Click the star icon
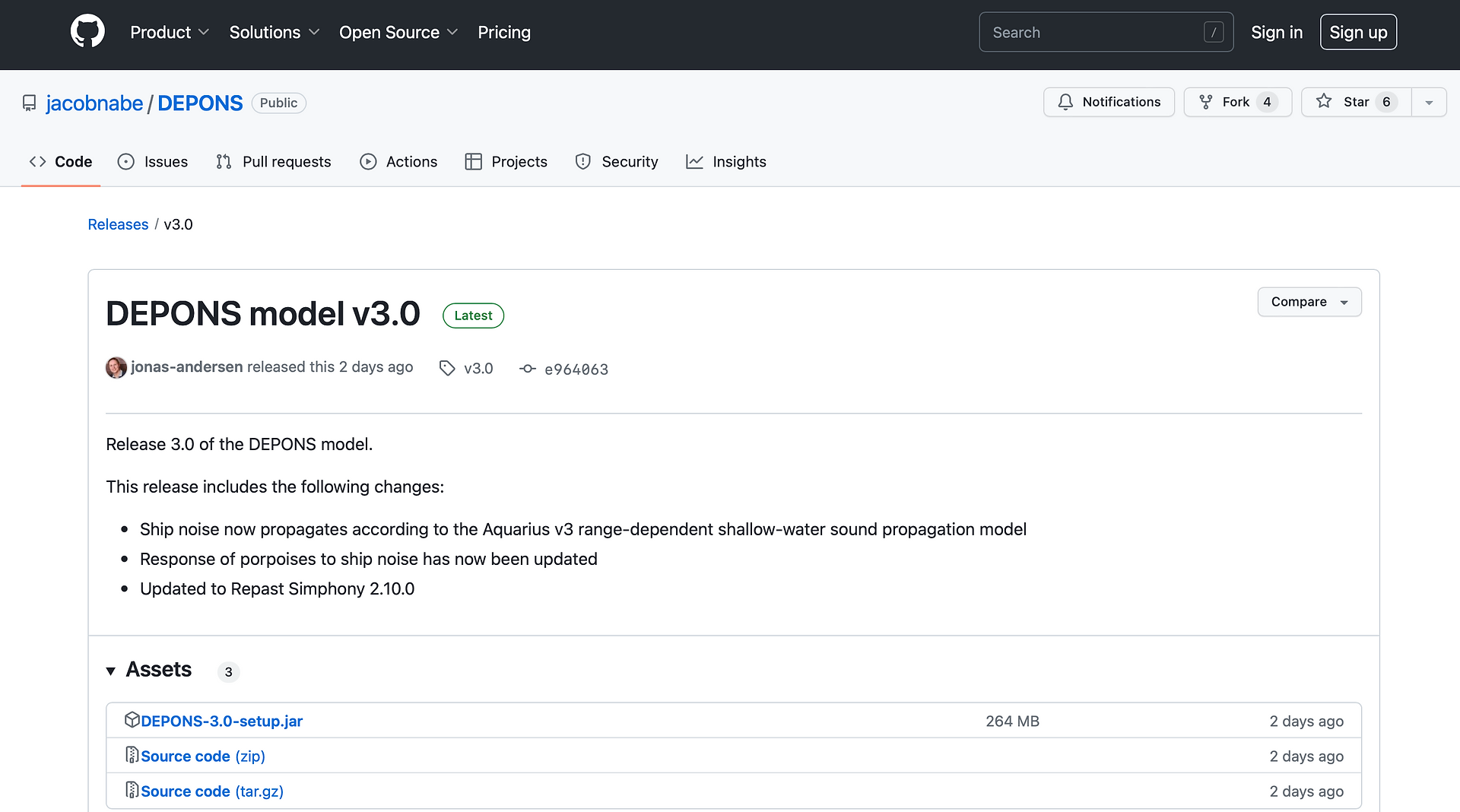Screen dimensions: 1460x812 click(x=1324, y=101)
